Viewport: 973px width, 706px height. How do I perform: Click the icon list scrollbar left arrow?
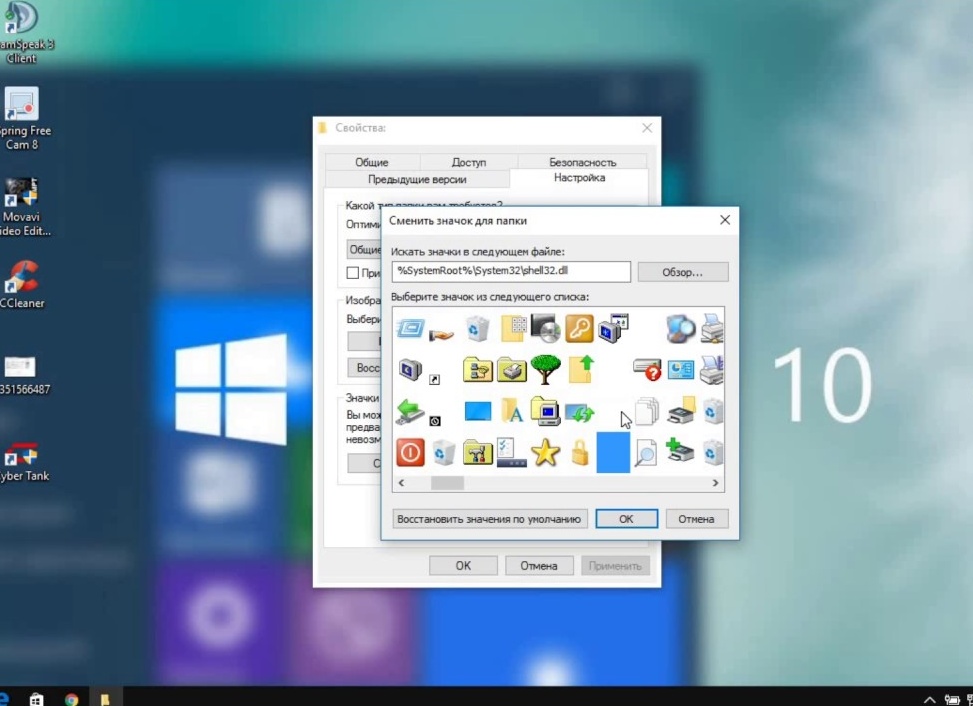[401, 483]
